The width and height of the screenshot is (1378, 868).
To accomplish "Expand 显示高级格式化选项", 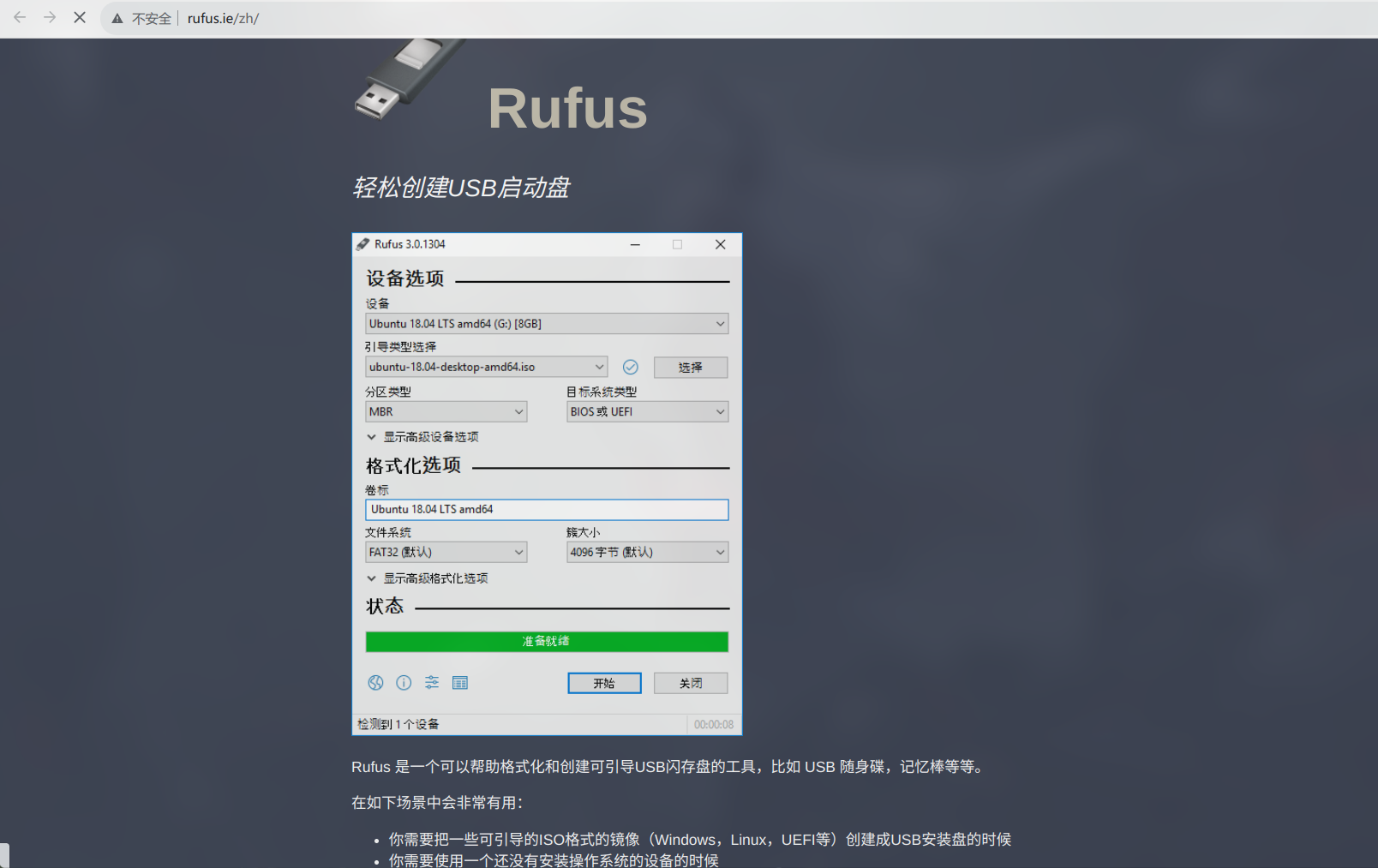I will [x=428, y=578].
